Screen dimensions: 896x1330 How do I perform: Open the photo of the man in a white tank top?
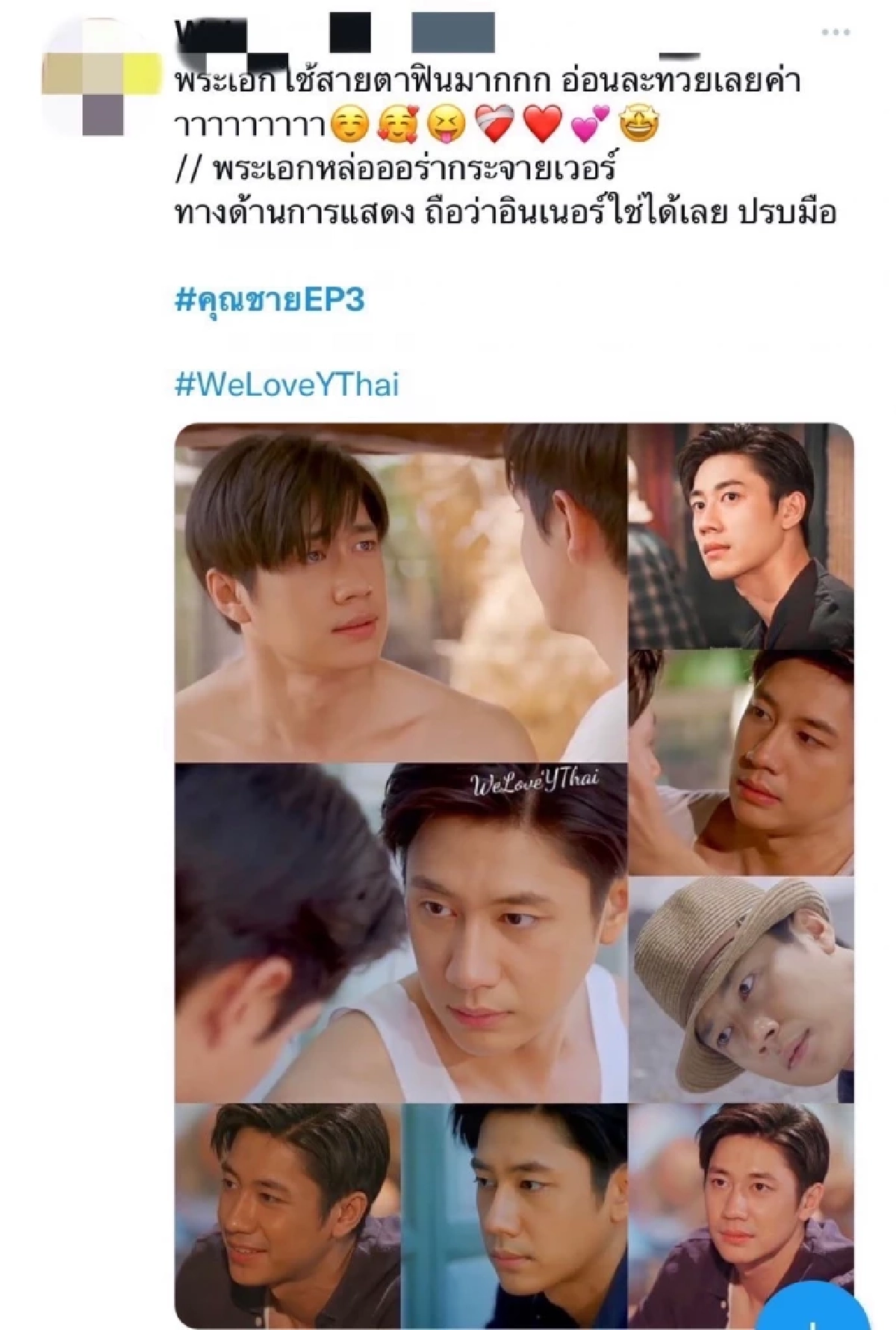[x=401, y=933]
